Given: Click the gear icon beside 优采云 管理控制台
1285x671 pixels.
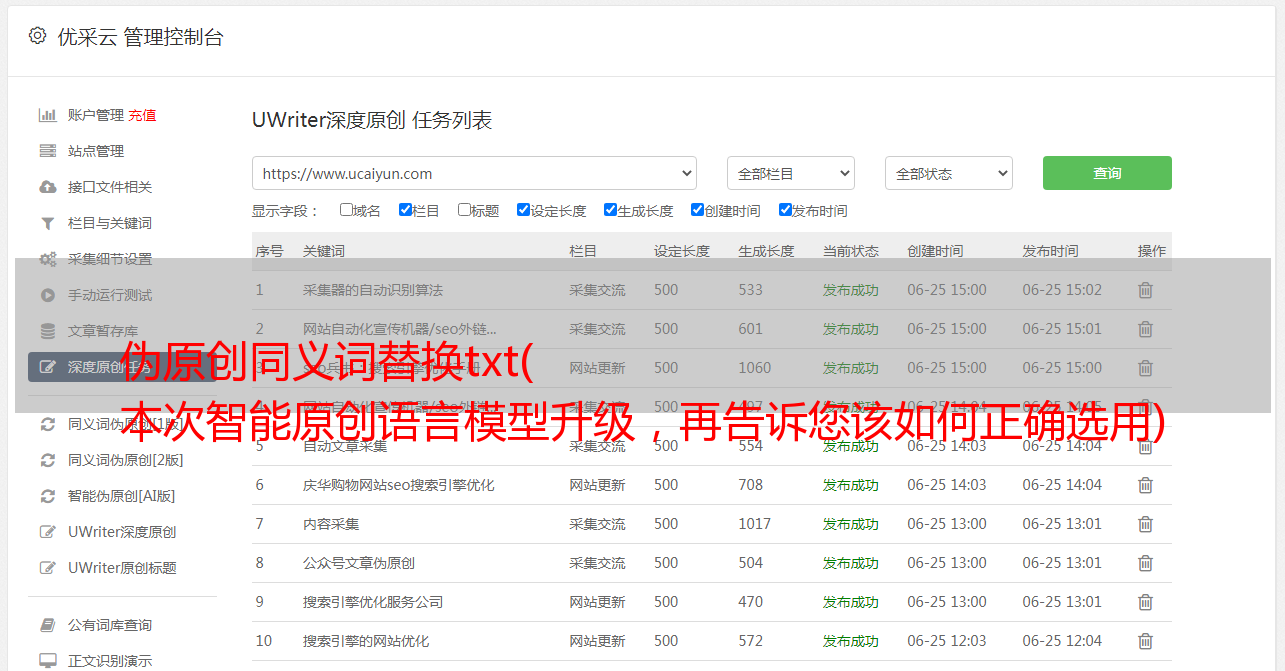Looking at the screenshot, I should click(37, 36).
